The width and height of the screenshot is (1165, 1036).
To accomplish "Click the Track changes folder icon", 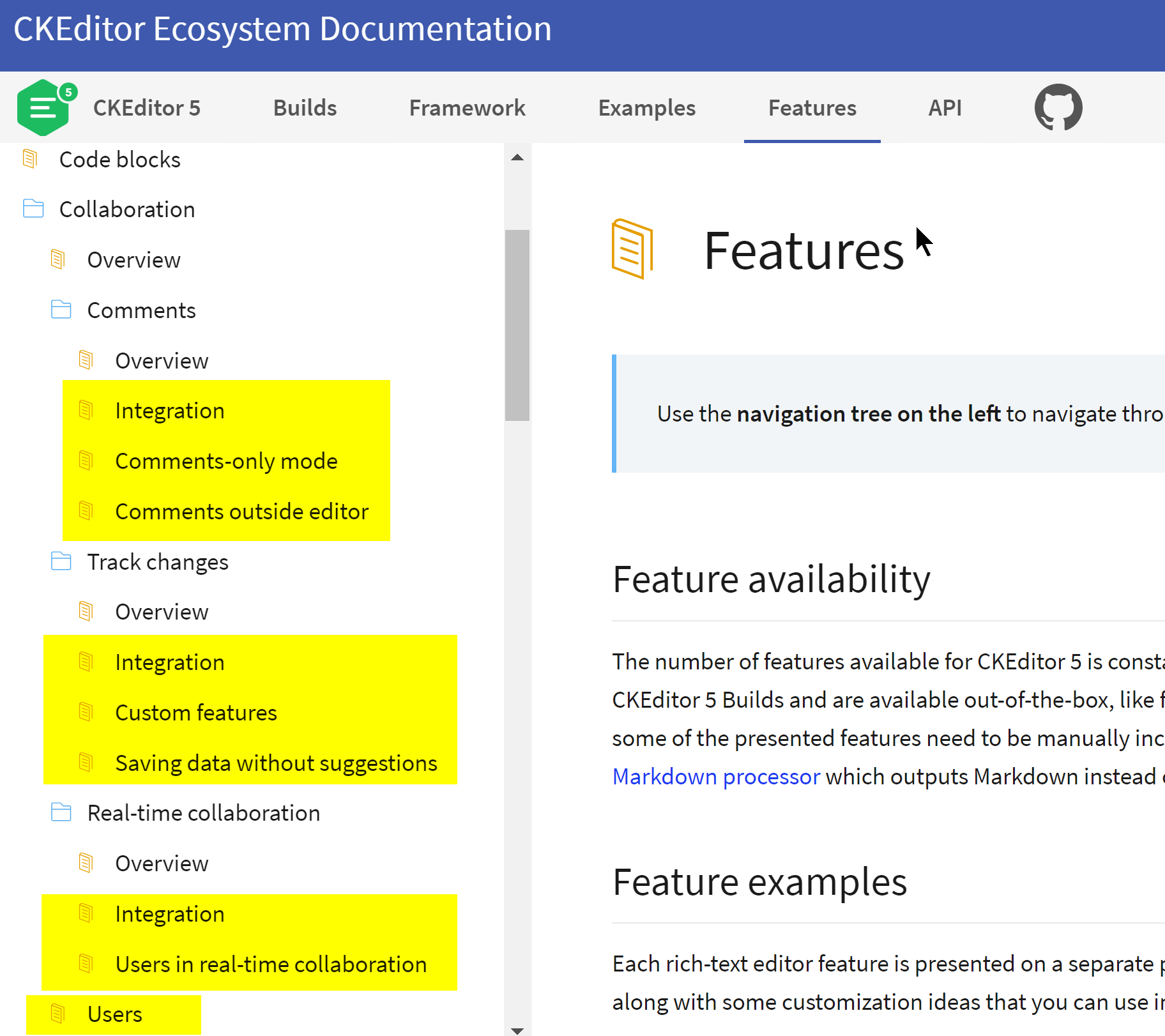I will point(61,561).
